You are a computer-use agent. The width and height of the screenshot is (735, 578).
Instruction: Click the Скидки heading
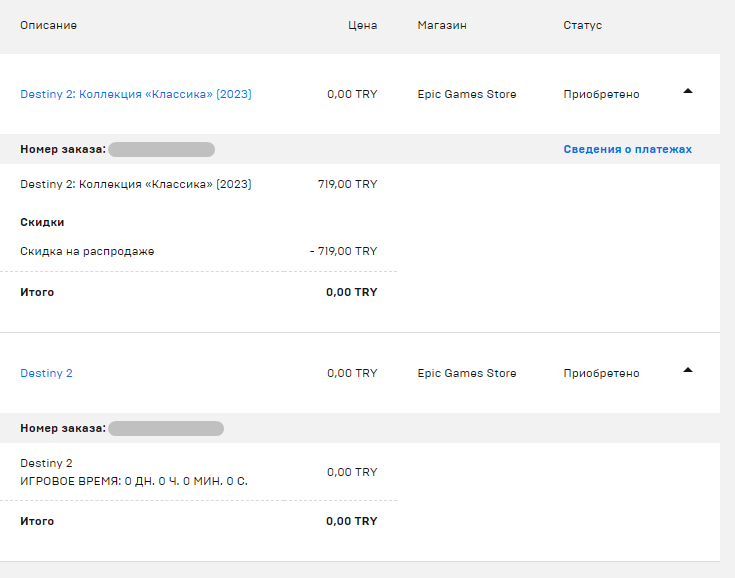(42, 222)
